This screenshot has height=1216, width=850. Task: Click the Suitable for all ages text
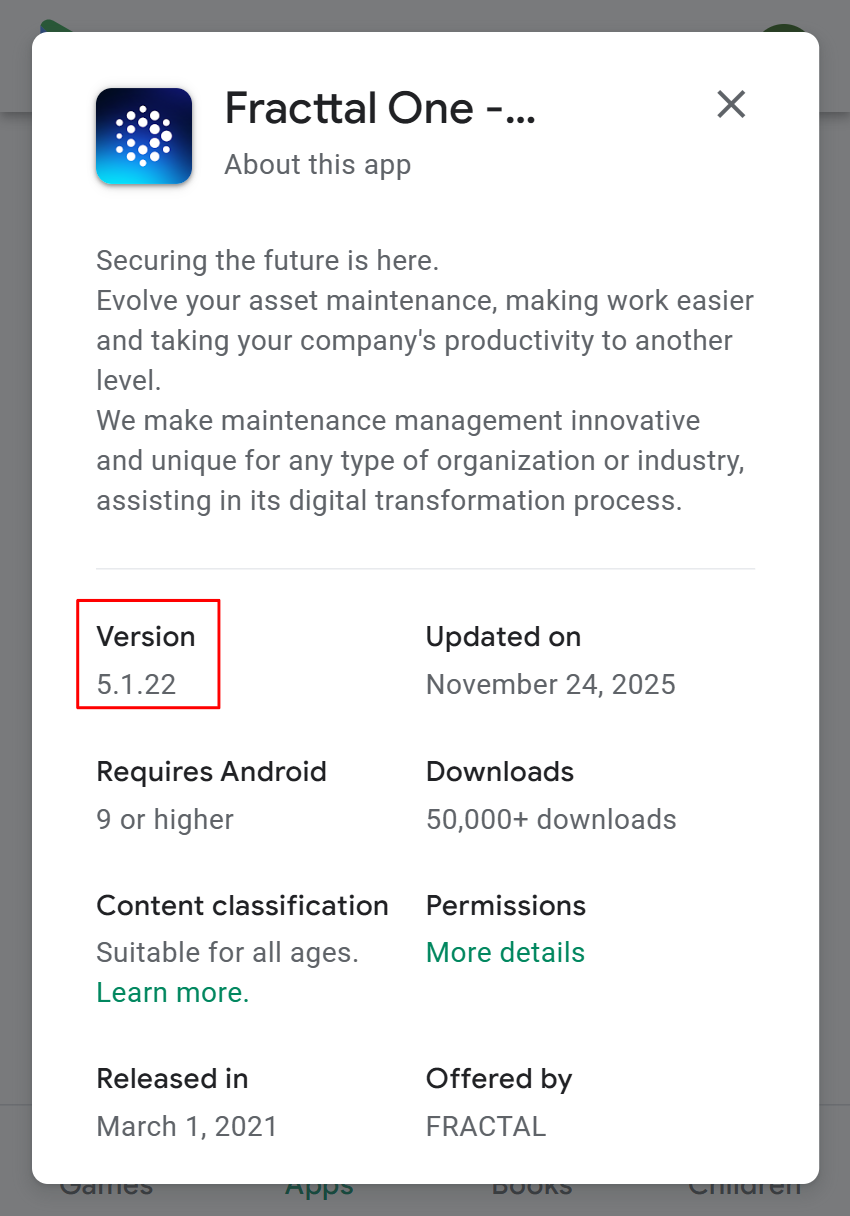[227, 952]
